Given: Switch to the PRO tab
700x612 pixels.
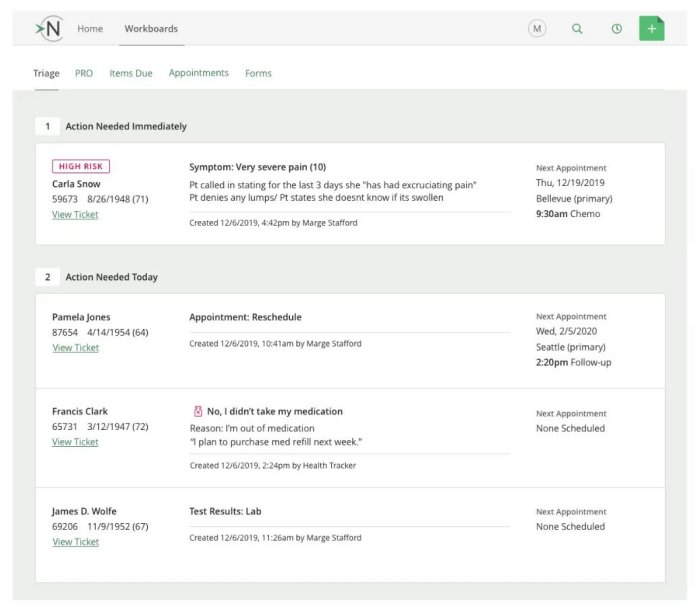Looking at the screenshot, I should (x=84, y=73).
